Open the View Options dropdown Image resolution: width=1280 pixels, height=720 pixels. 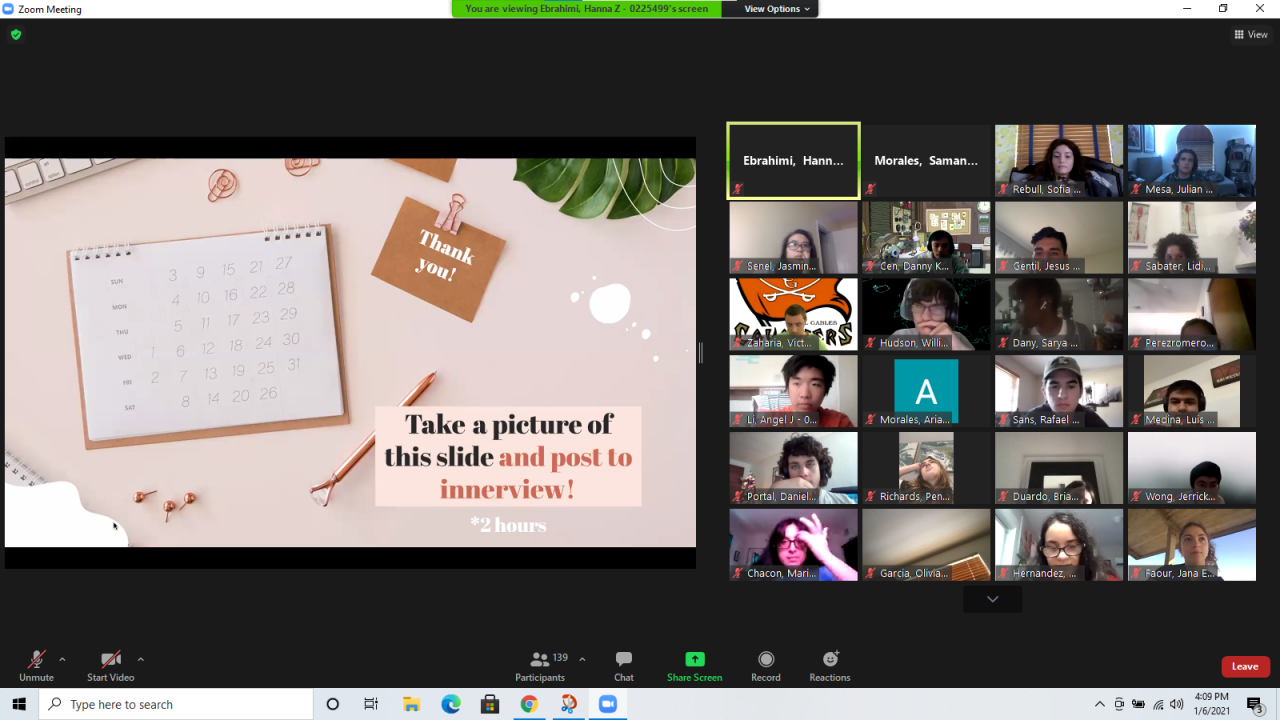coord(777,9)
